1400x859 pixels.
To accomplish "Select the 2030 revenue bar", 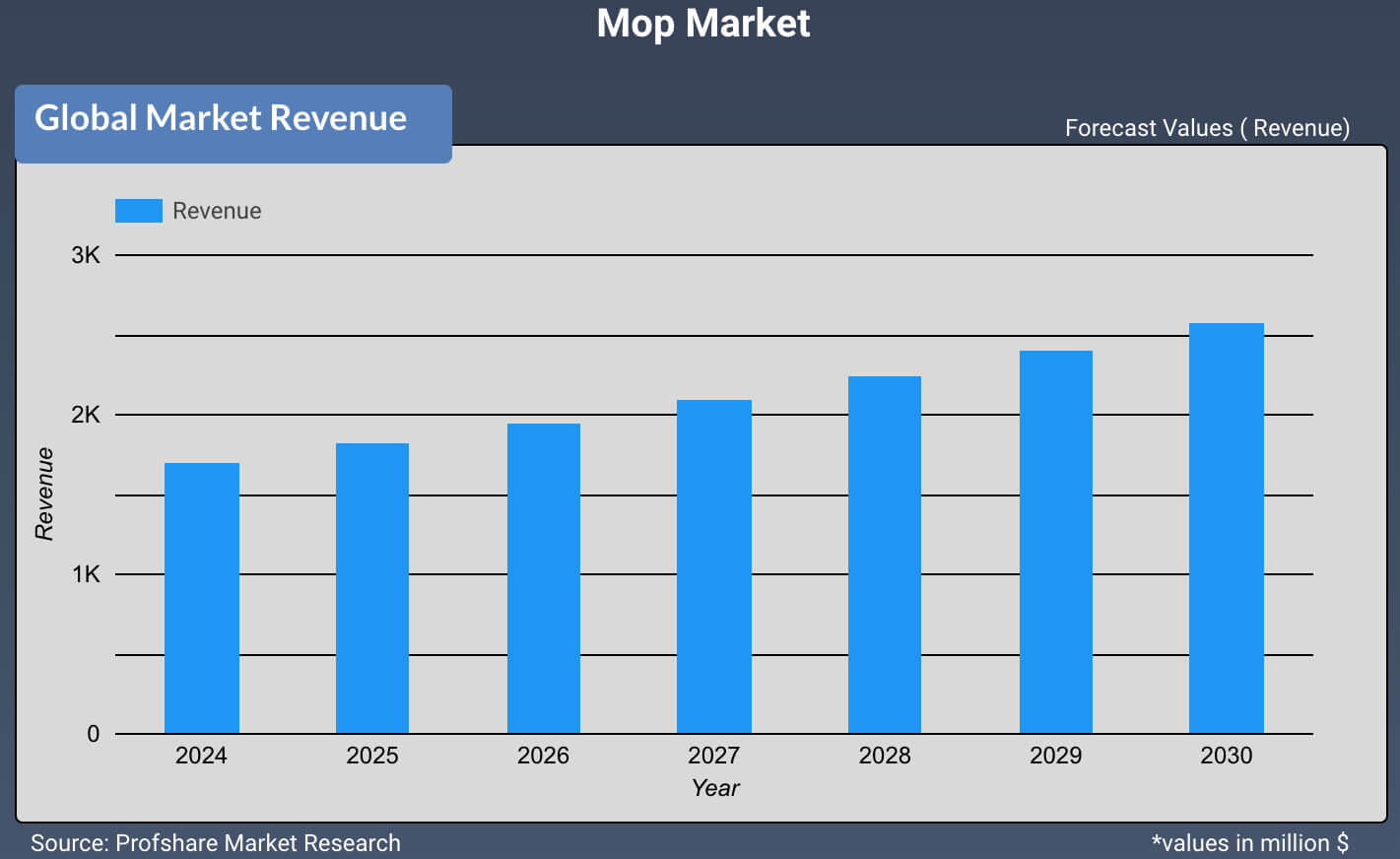I will (x=1227, y=528).
